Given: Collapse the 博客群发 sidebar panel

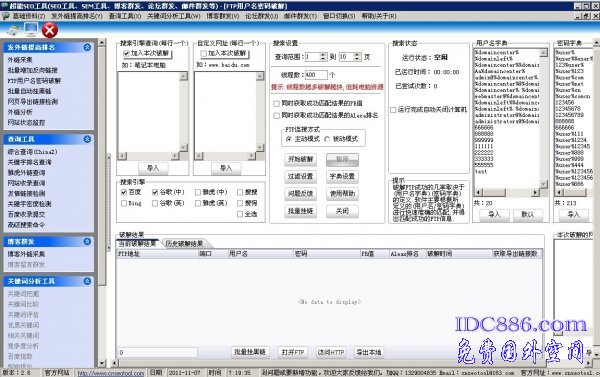Looking at the screenshot, I should coord(87,242).
